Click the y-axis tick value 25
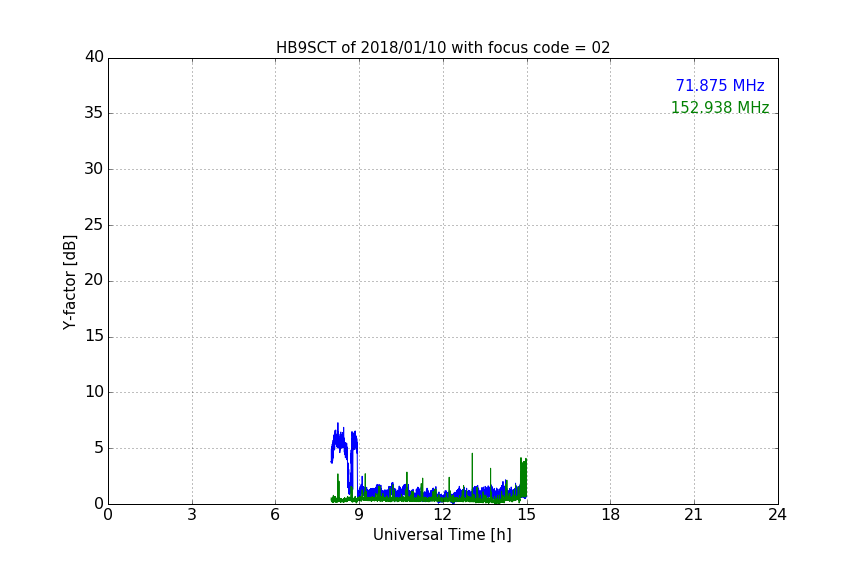 coord(94,224)
